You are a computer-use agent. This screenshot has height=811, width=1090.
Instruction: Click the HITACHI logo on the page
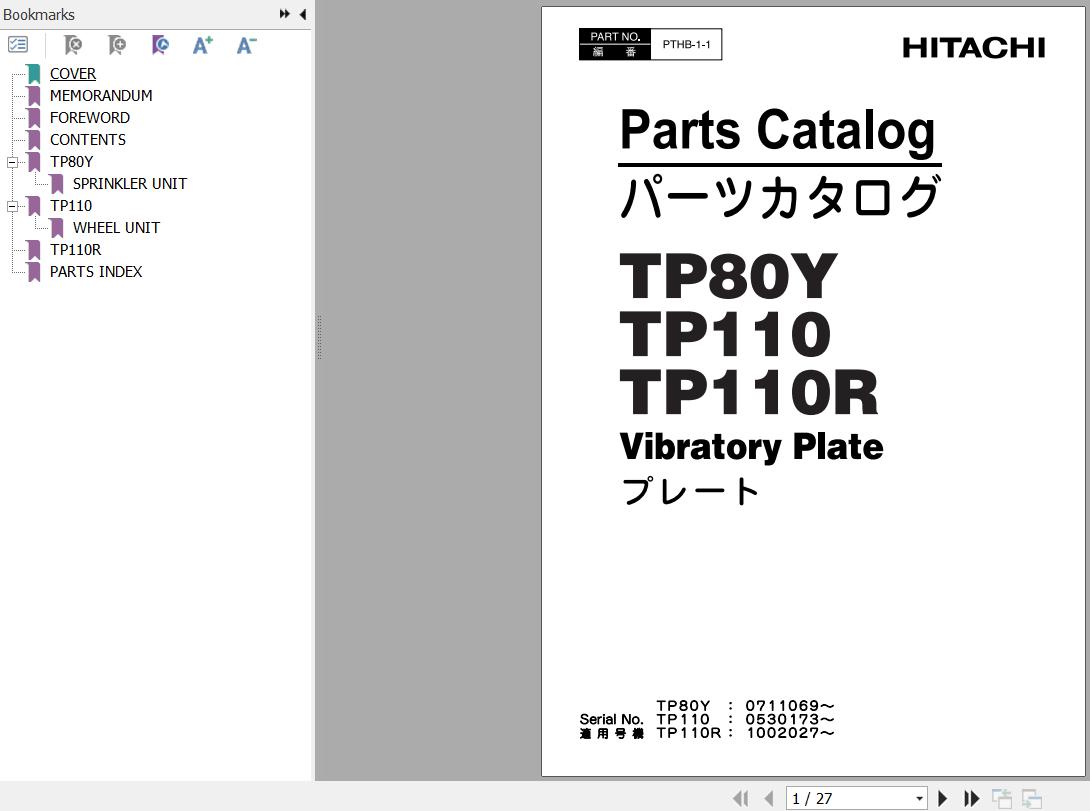(x=973, y=48)
